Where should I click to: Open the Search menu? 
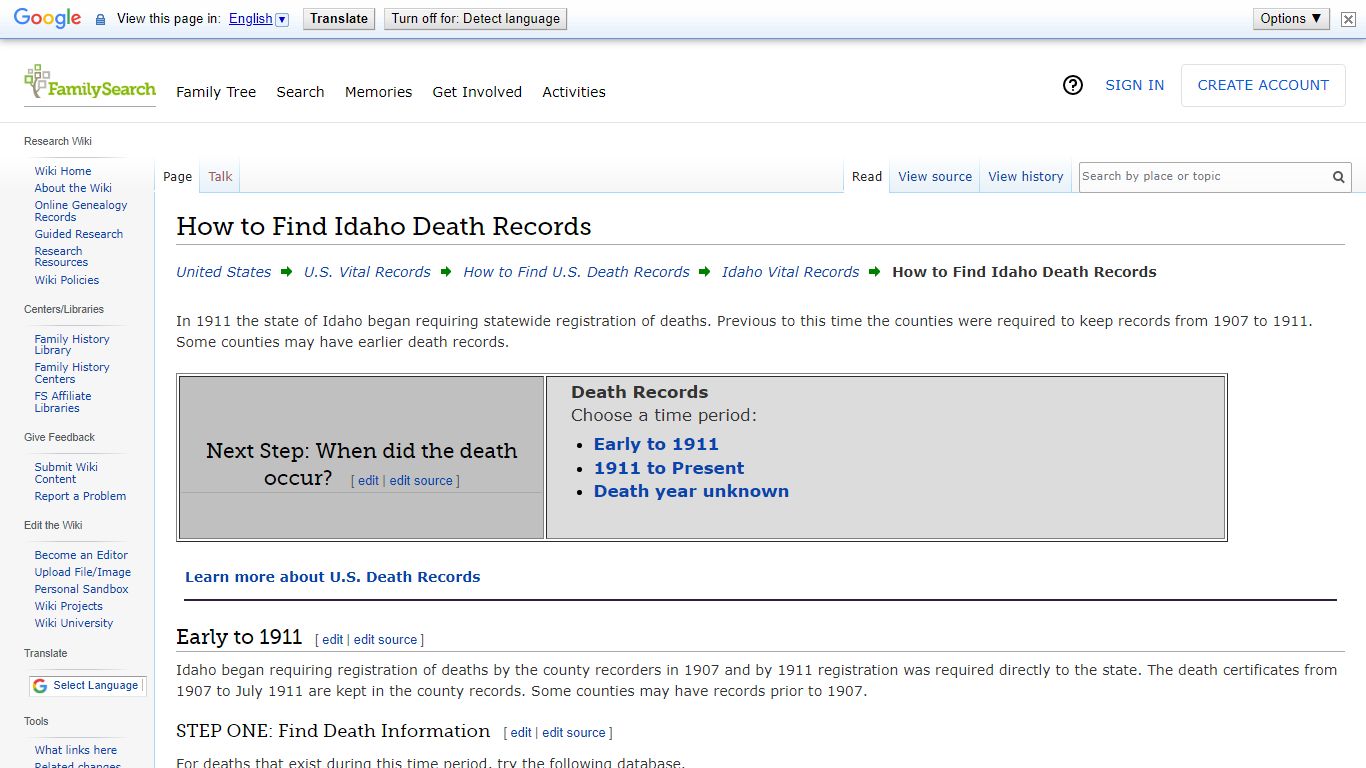(300, 92)
